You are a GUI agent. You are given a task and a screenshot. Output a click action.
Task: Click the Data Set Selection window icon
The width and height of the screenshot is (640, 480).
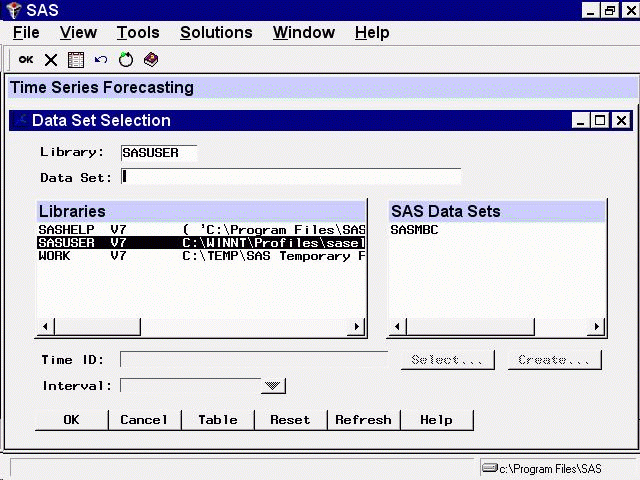20,120
